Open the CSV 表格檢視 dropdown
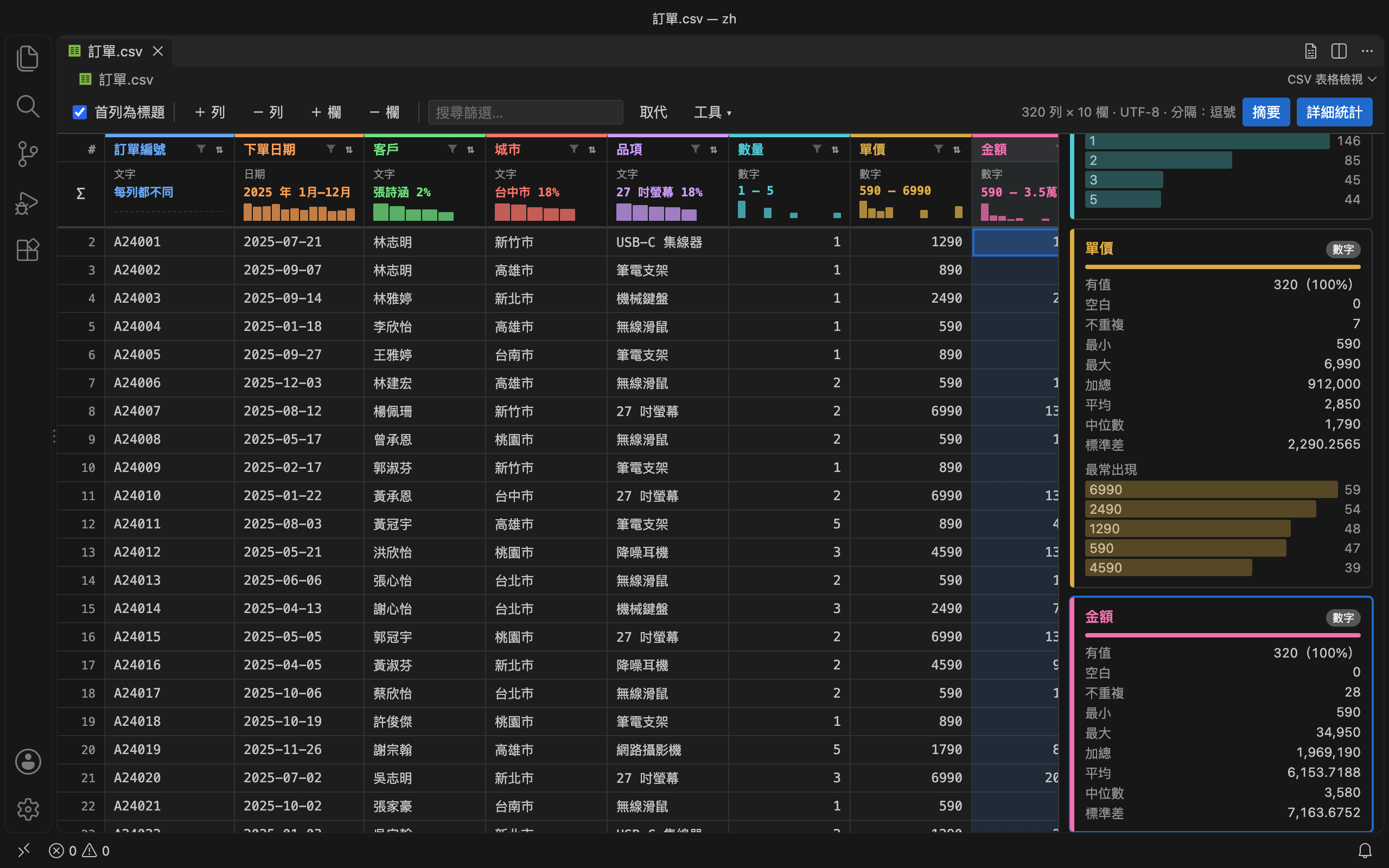The image size is (1389, 868). 1331,79
